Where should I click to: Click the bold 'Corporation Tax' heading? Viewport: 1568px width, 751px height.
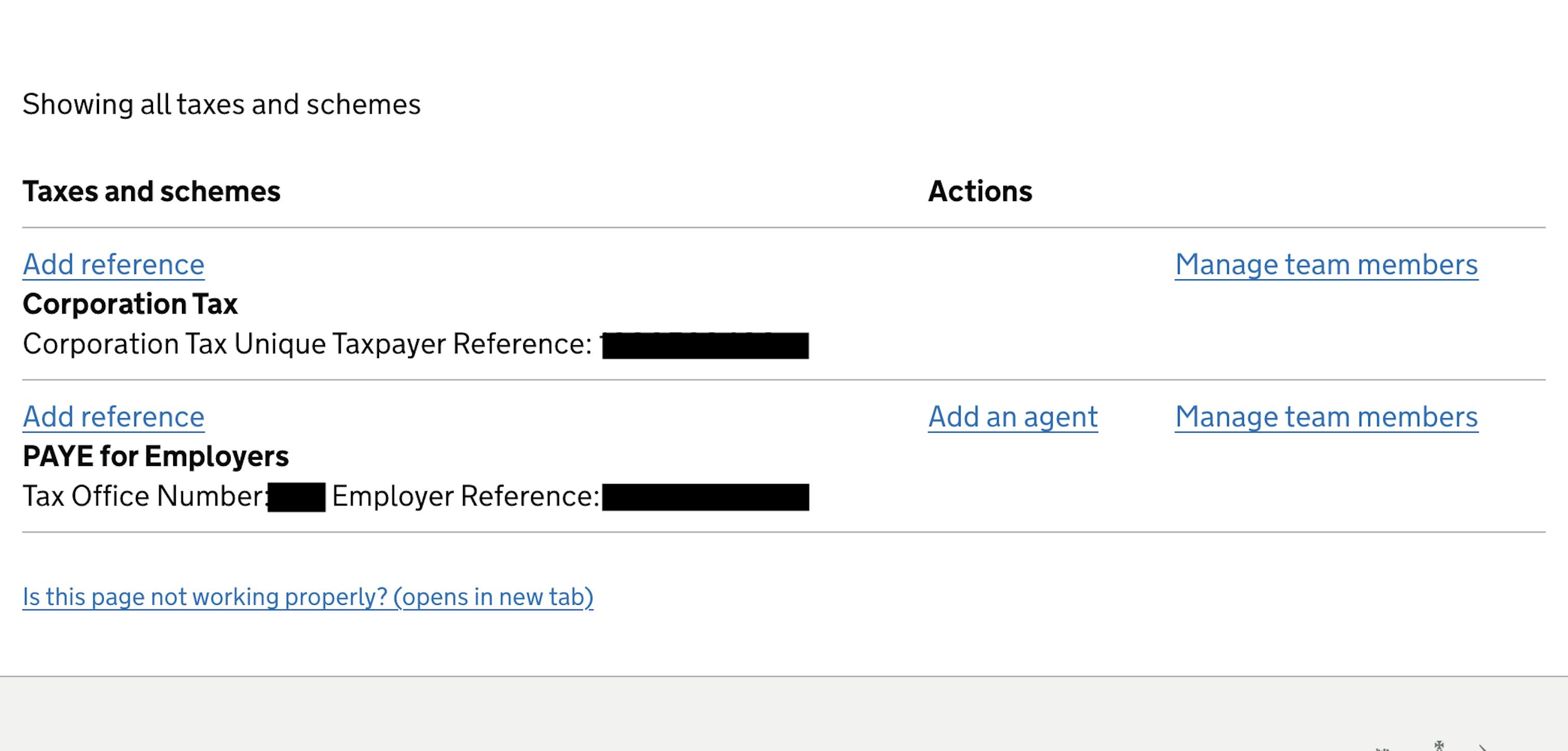[130, 304]
